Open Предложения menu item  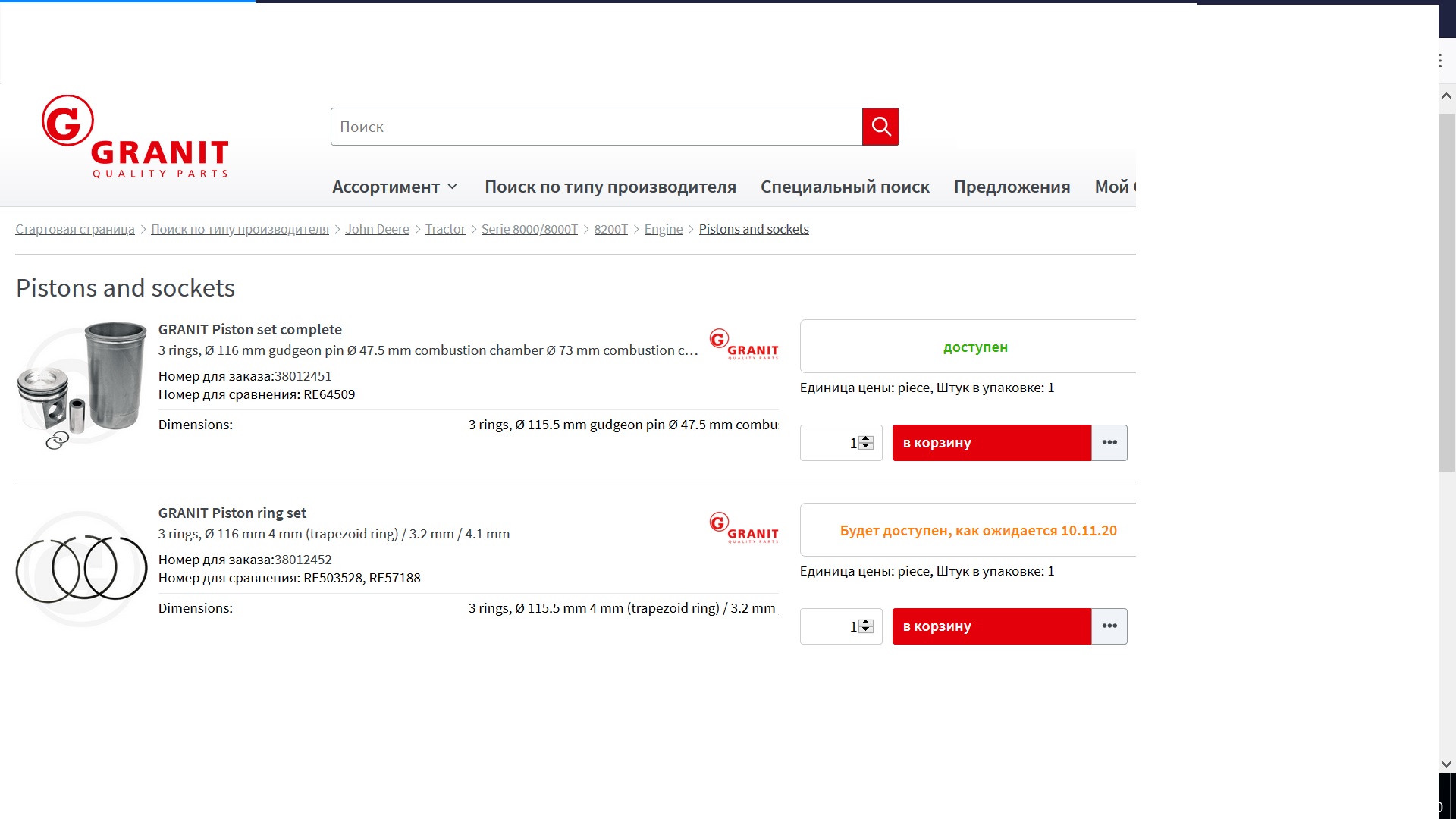[x=1012, y=187]
